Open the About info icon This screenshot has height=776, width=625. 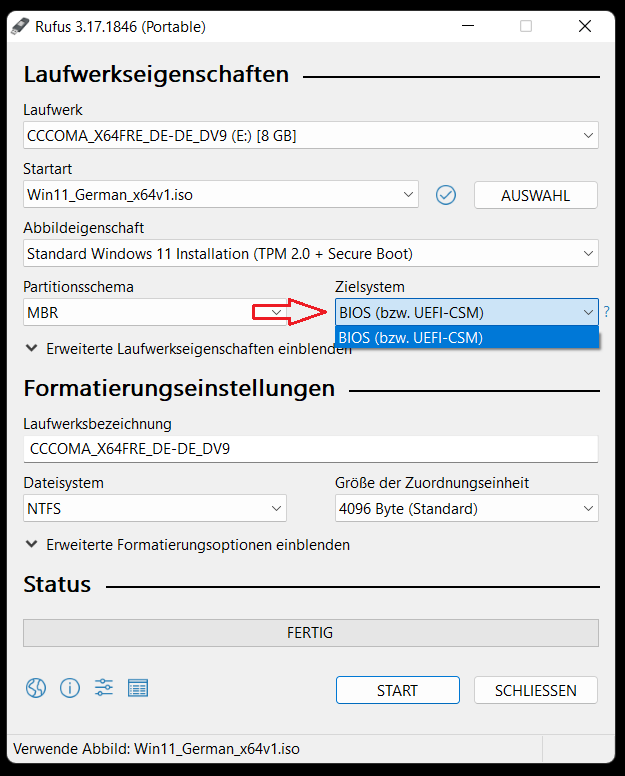pyautogui.click(x=70, y=688)
